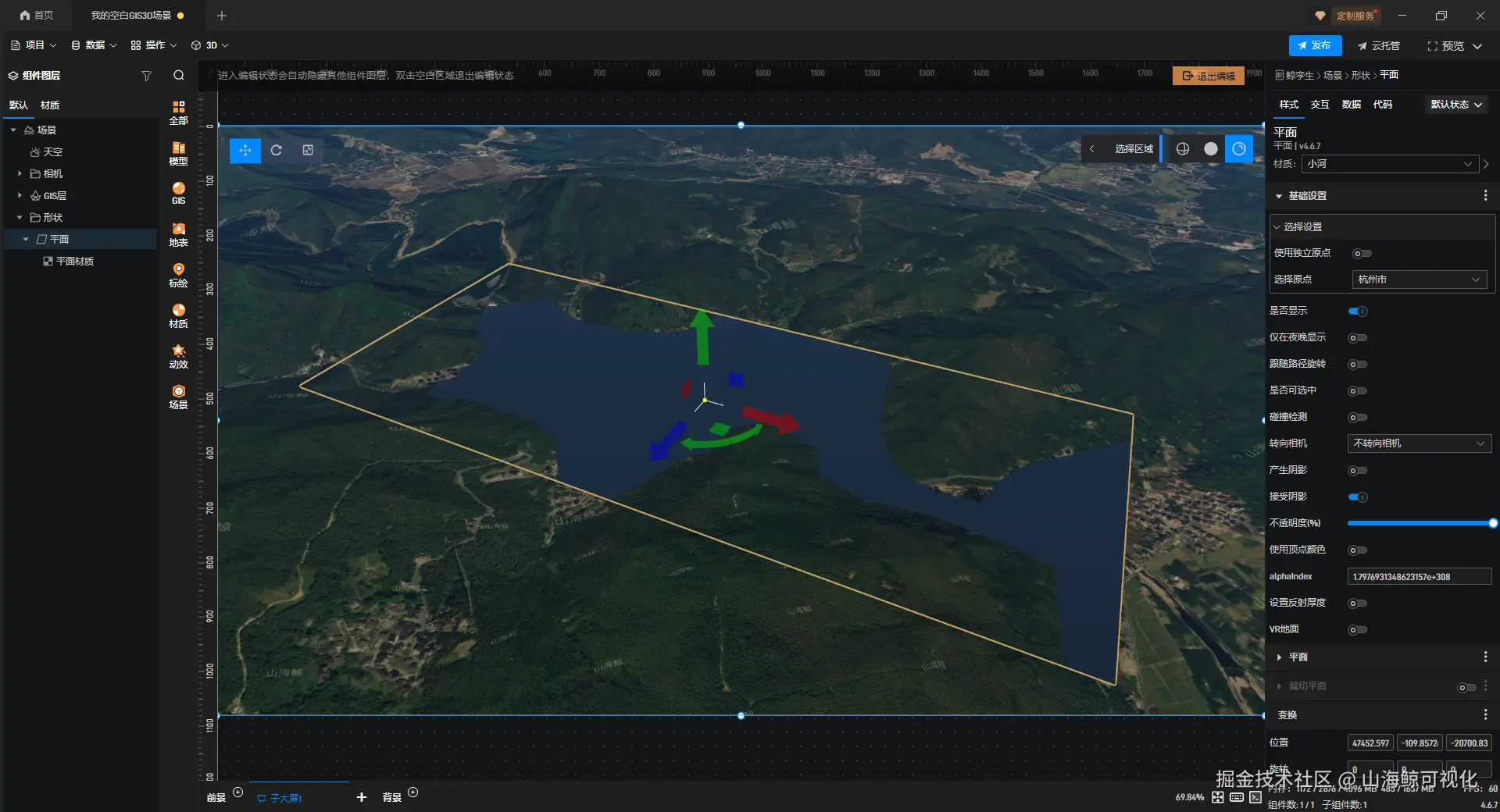Open the 基础设置 more options menu

pyautogui.click(x=1485, y=195)
